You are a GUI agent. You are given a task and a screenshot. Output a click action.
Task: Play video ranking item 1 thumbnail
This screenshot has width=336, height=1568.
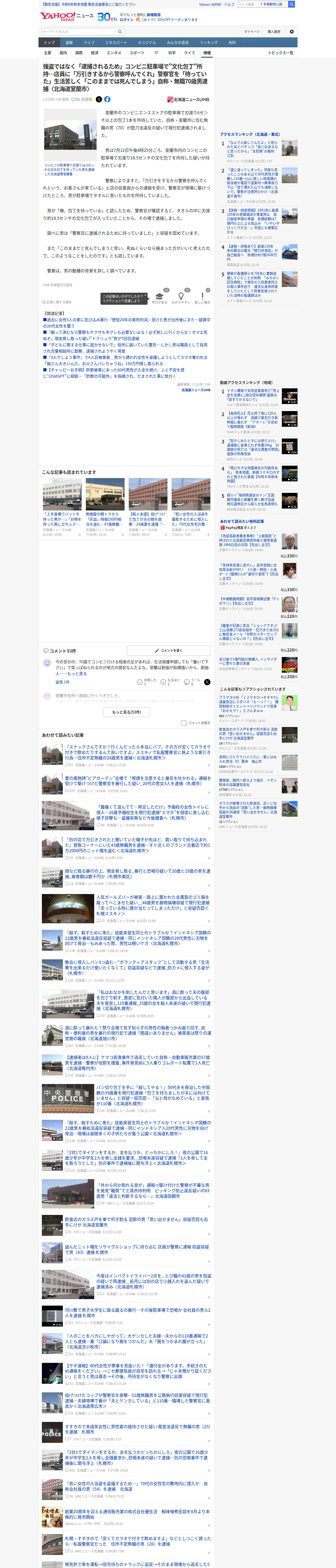point(290,396)
